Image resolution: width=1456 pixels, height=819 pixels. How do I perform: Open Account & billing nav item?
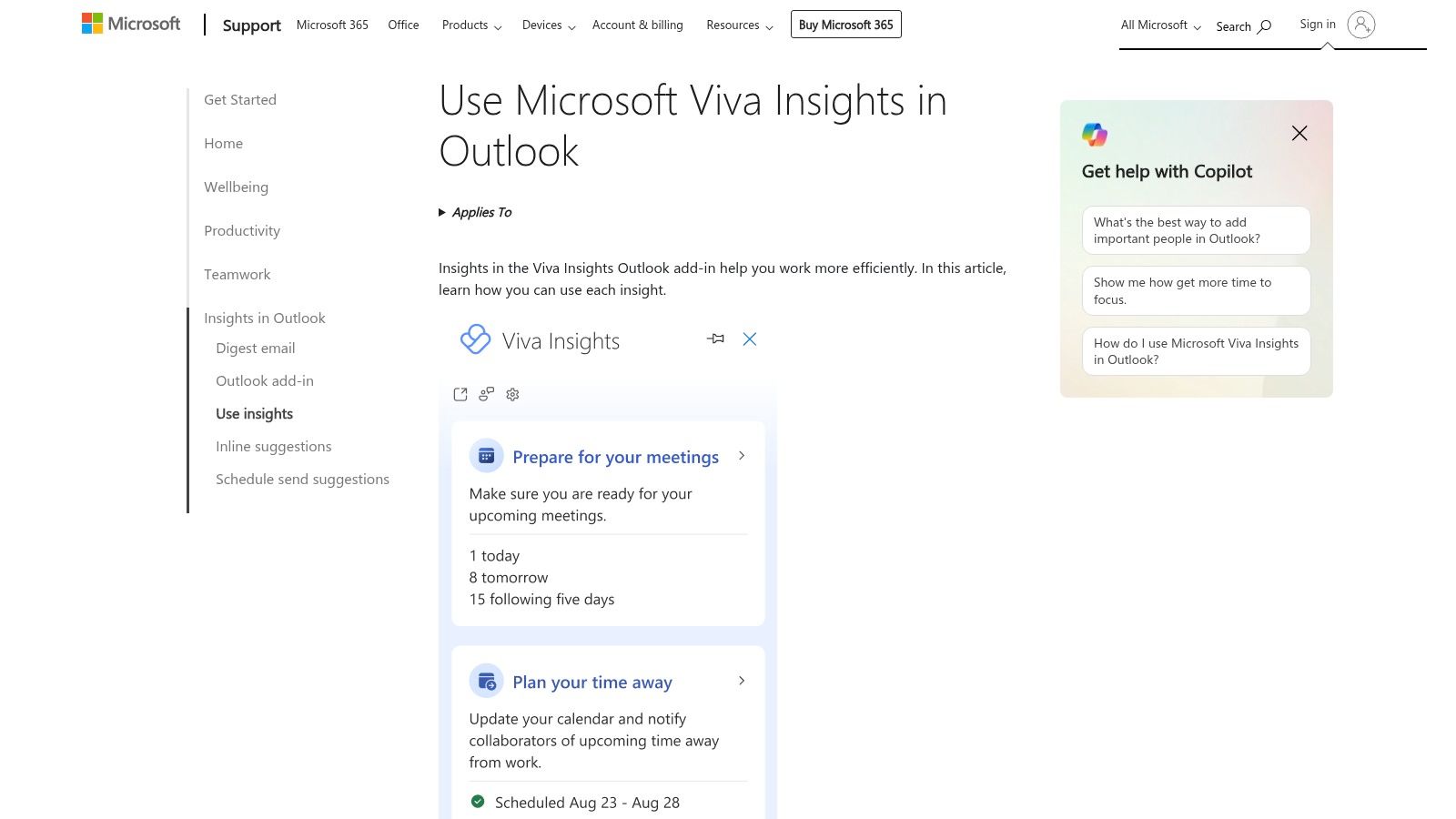click(x=637, y=25)
